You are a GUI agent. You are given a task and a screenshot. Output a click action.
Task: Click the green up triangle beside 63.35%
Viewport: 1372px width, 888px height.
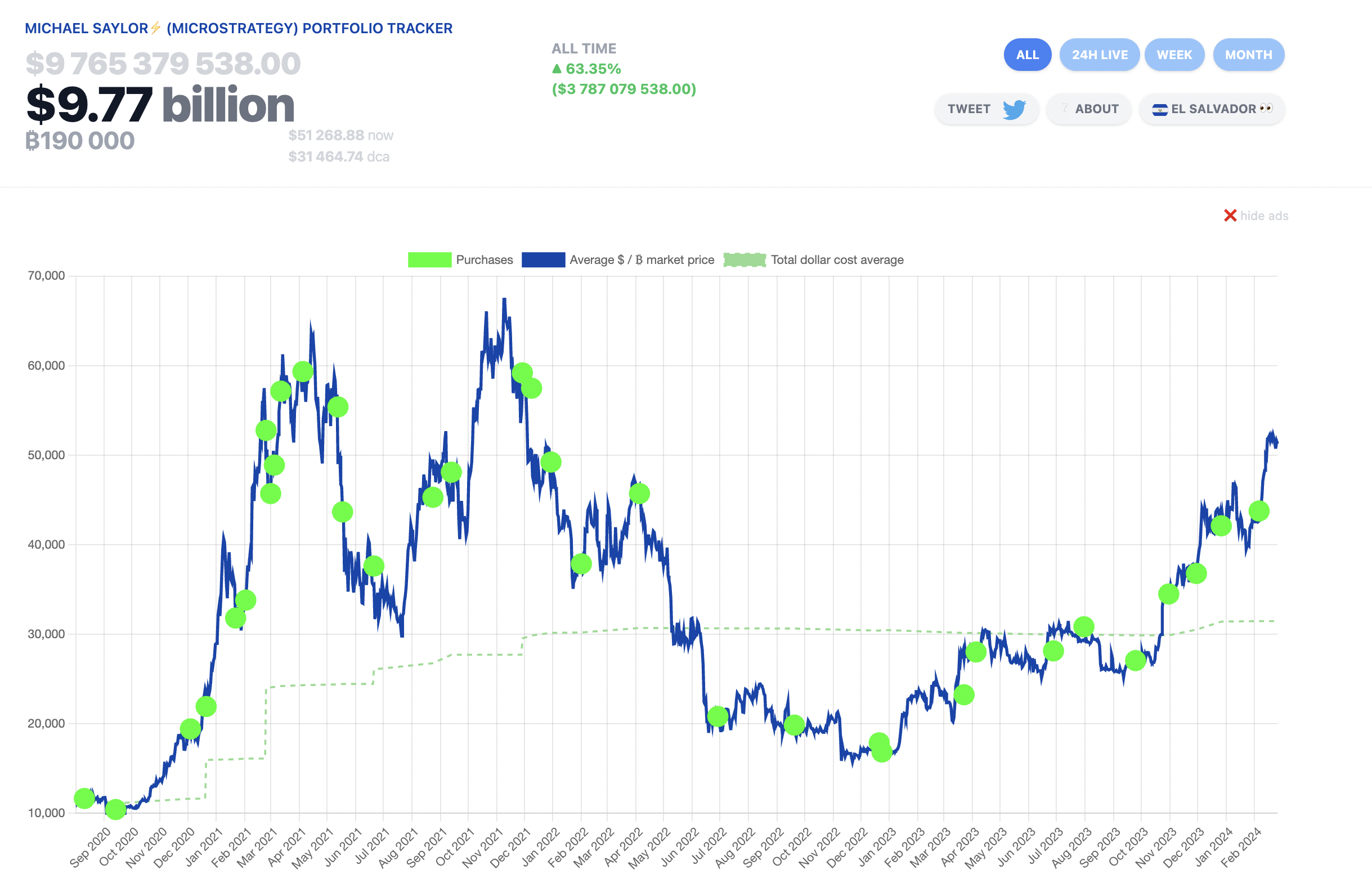tap(557, 69)
